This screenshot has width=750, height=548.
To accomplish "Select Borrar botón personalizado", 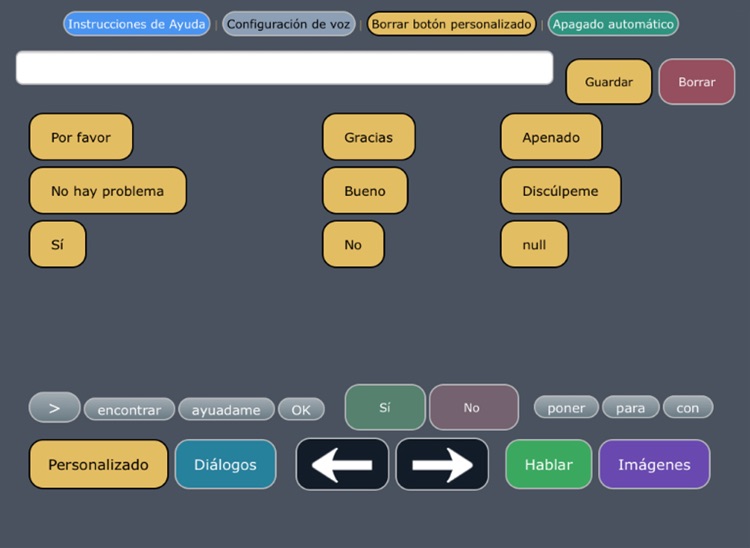I will 452,24.
